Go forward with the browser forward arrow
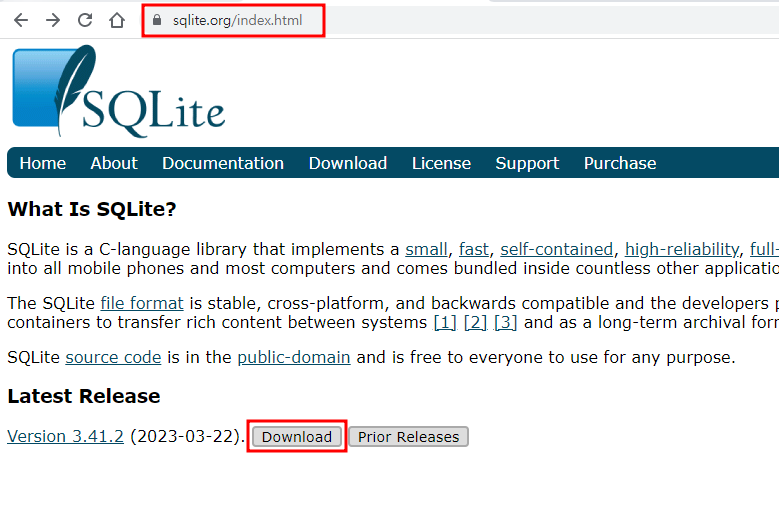This screenshot has height=512, width=779. 53,20
